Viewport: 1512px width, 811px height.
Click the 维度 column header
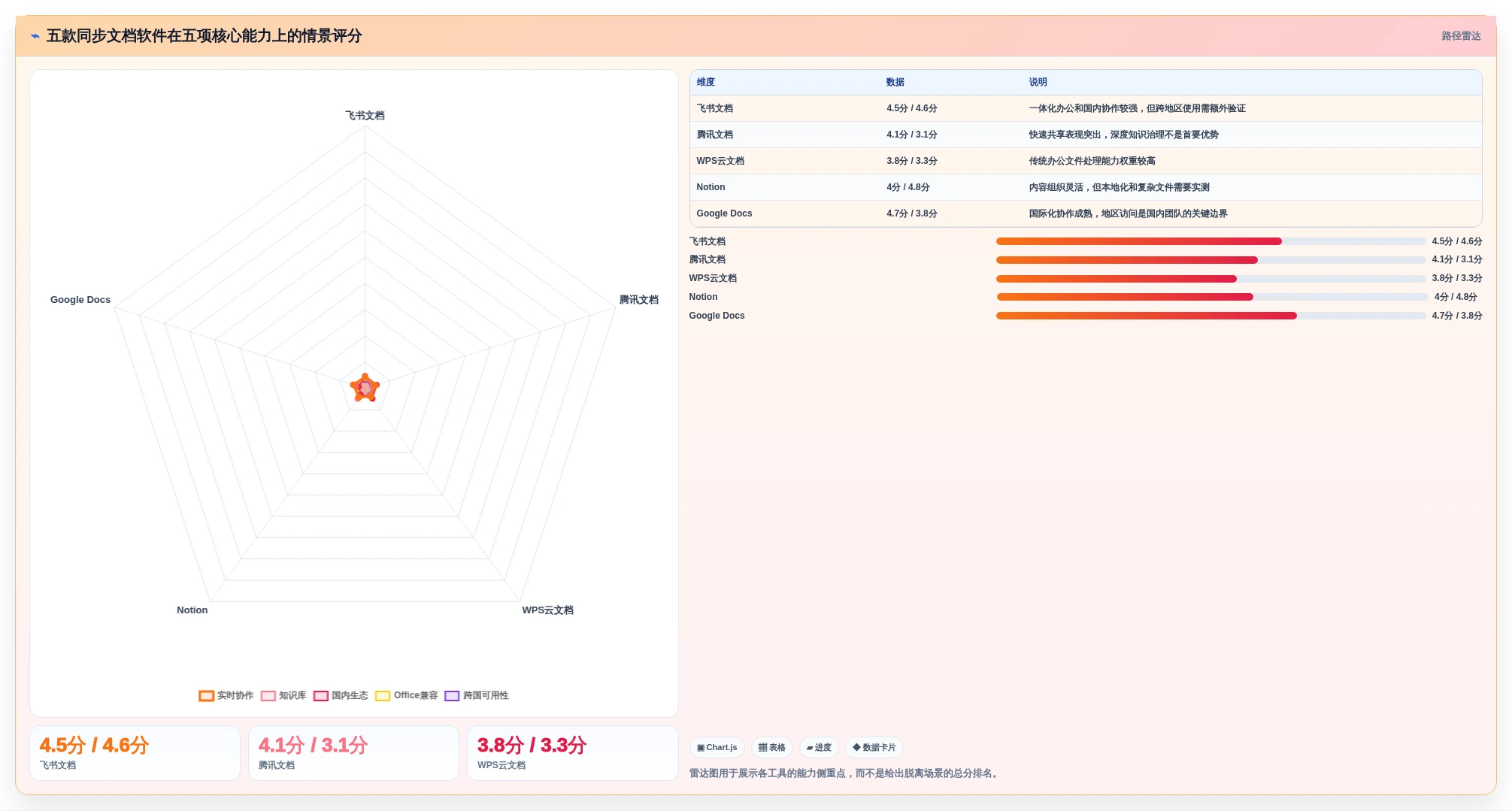[705, 82]
